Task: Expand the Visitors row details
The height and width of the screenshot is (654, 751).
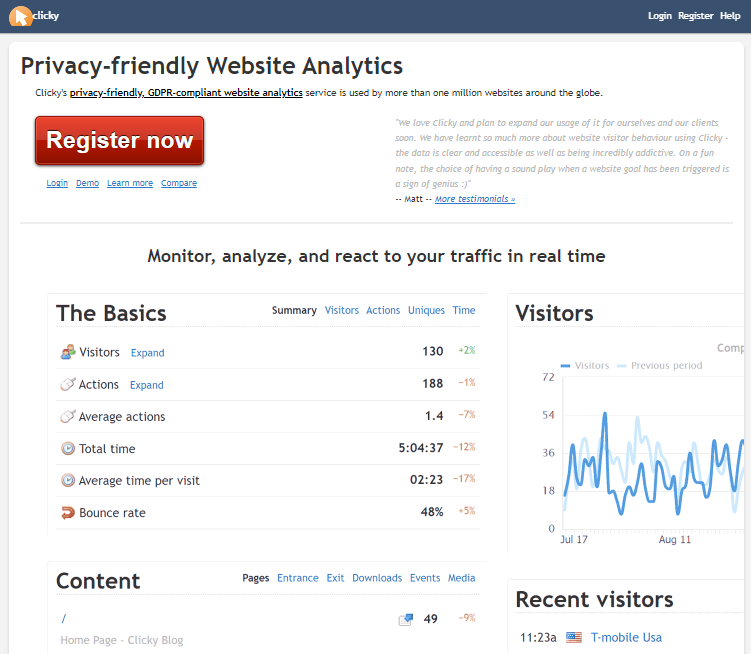Action: [x=148, y=353]
